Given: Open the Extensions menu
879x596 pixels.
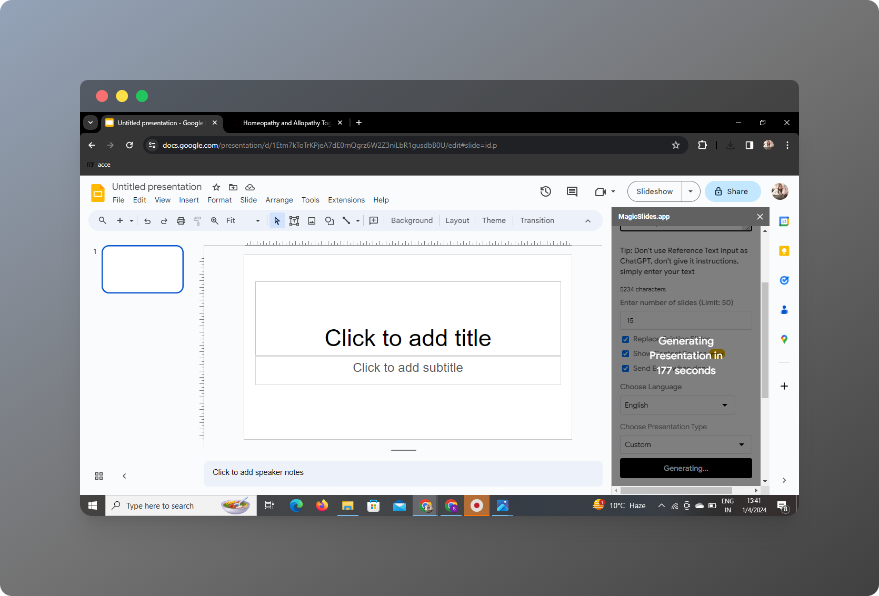Looking at the screenshot, I should [x=346, y=200].
